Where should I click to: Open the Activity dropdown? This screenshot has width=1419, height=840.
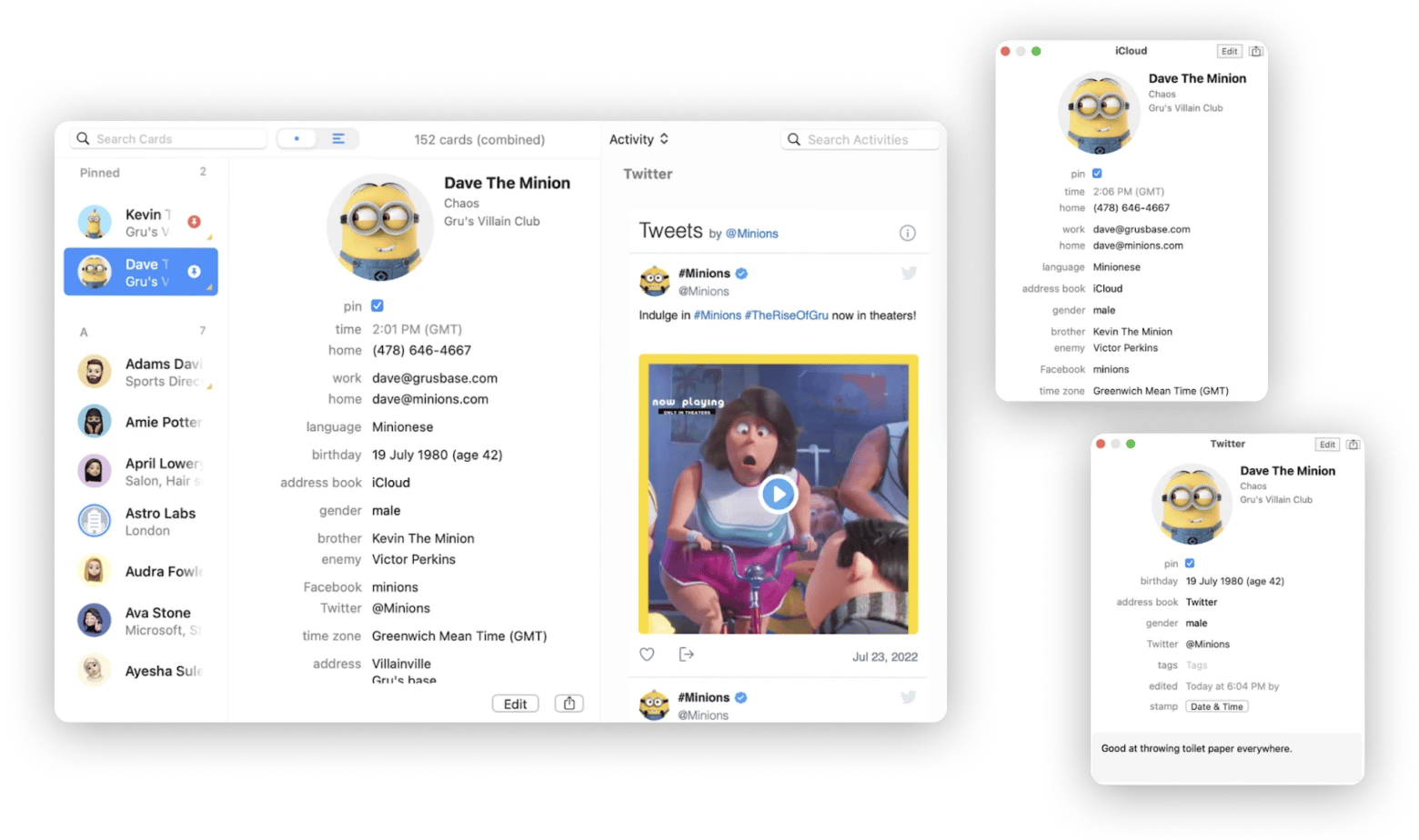click(x=639, y=139)
